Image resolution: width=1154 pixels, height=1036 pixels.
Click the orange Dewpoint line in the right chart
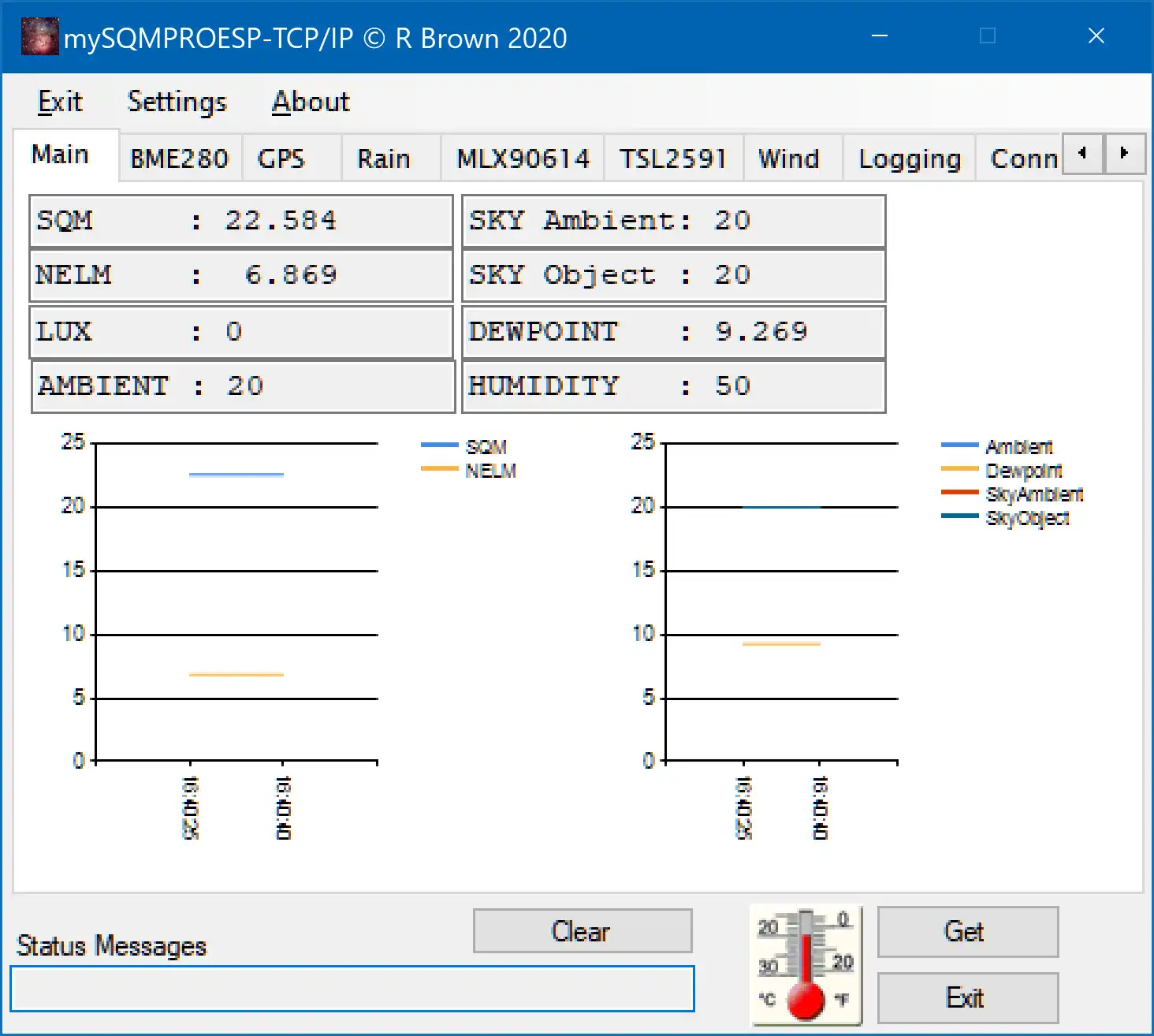point(782,644)
